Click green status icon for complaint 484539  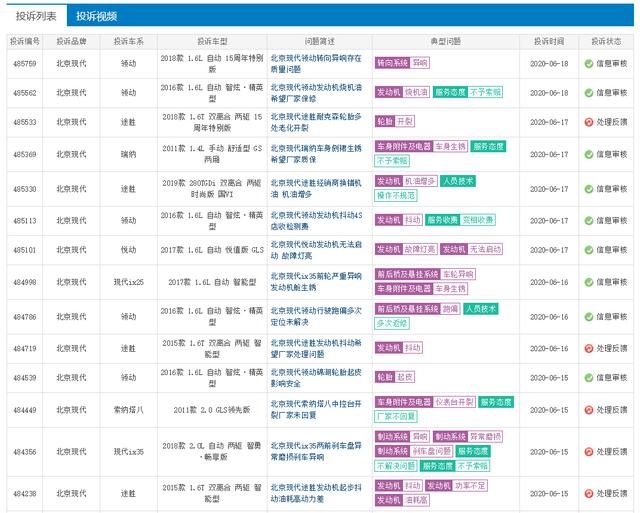[x=589, y=378]
